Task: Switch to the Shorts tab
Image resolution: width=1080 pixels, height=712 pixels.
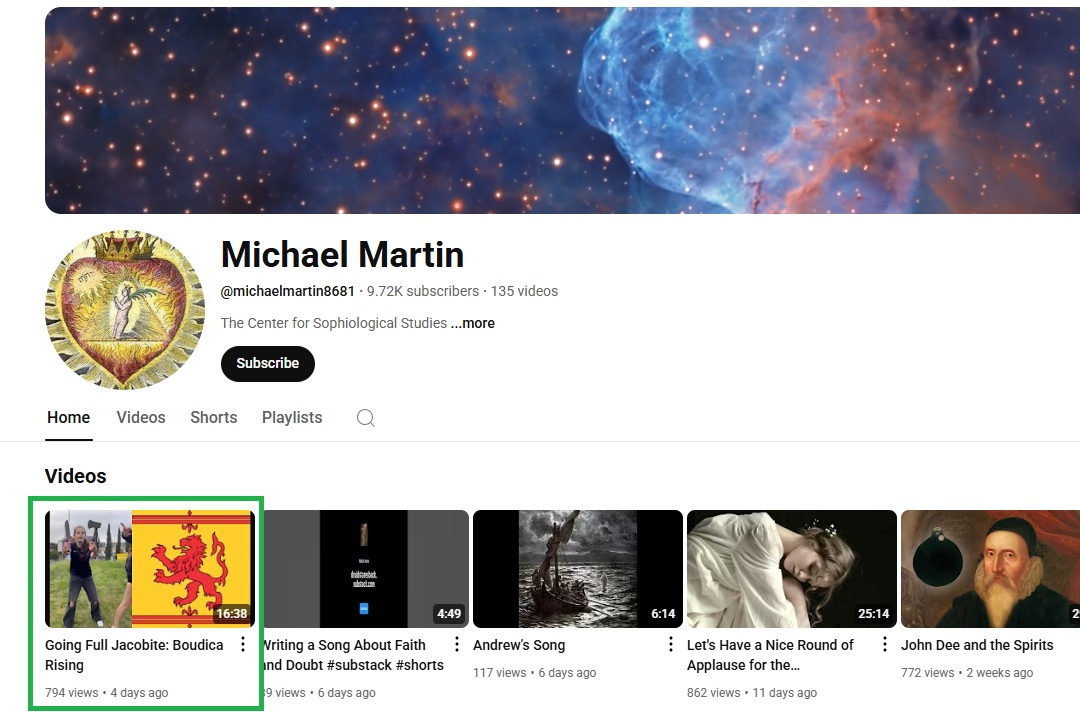Action: (x=214, y=417)
